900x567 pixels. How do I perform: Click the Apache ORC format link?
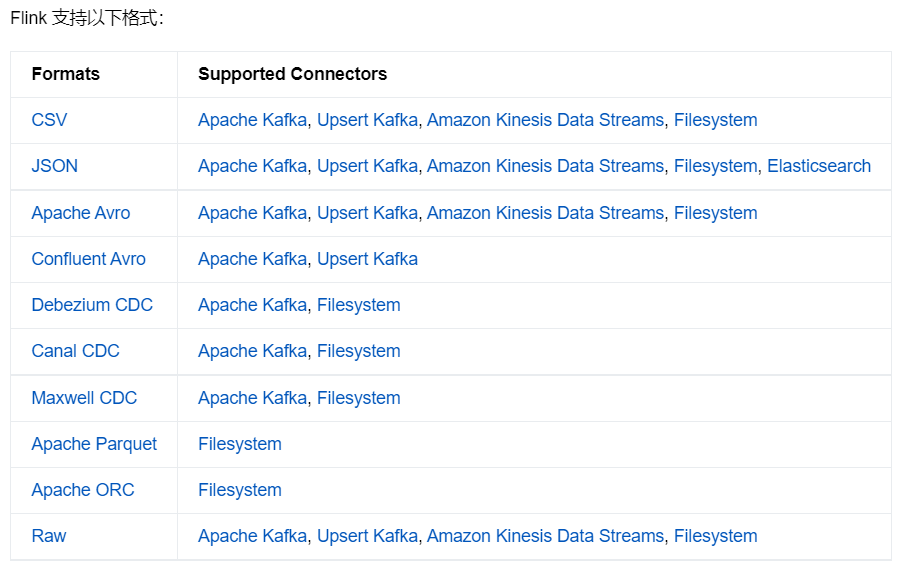82,490
